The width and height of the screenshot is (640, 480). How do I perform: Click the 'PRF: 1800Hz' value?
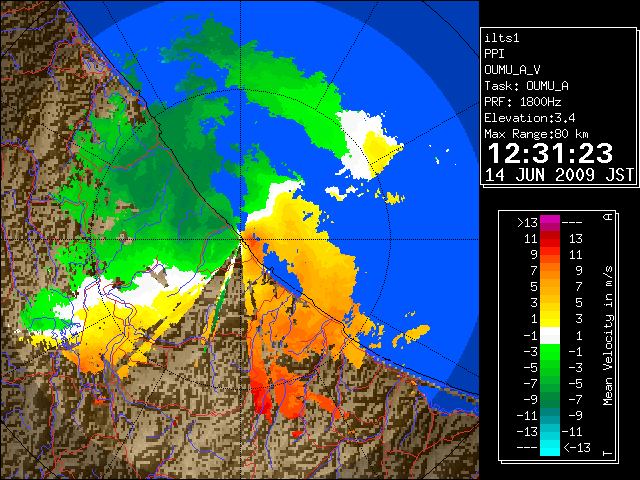point(523,102)
